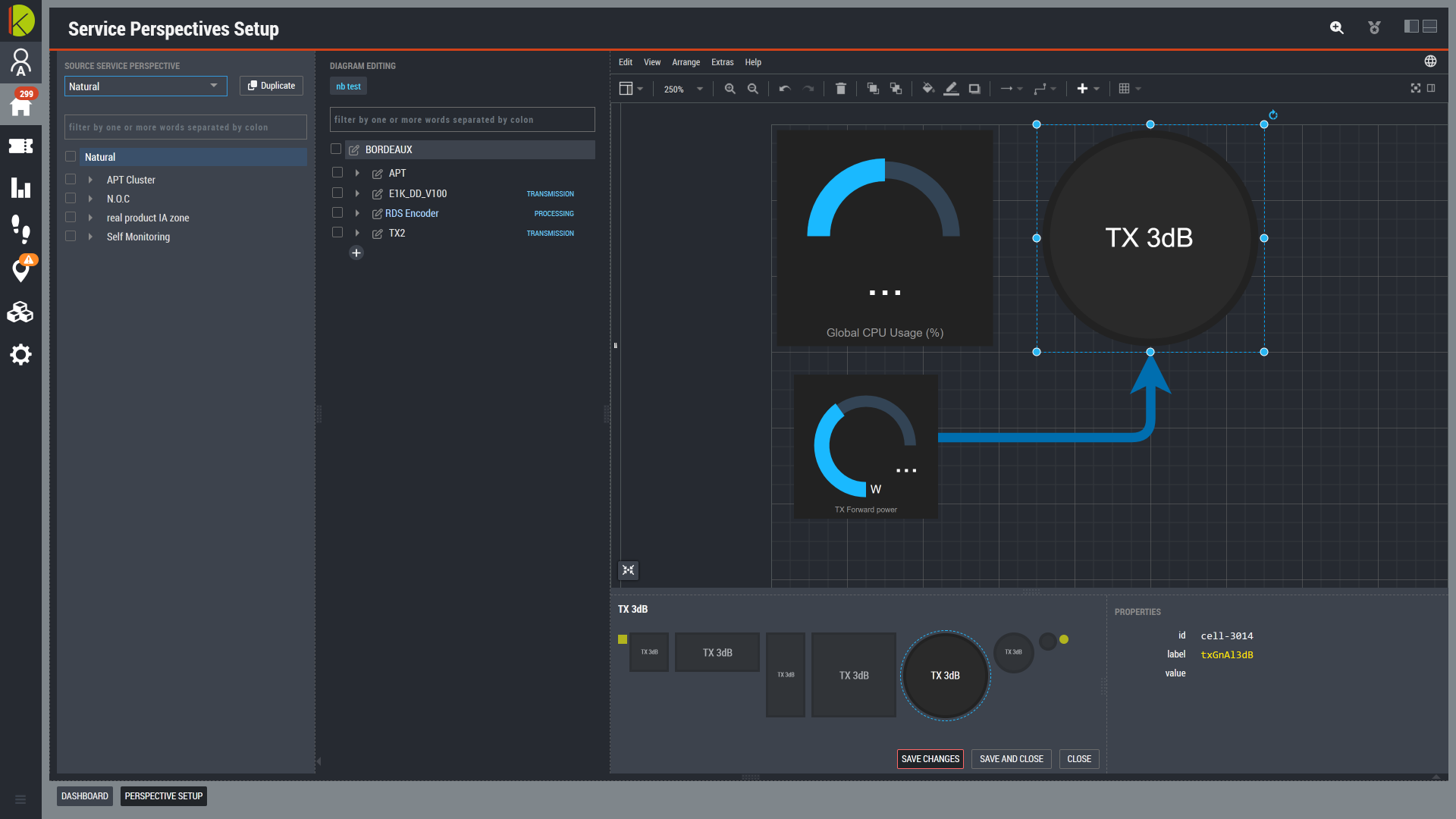Switch to Extras menu in diagram editor

[722, 62]
